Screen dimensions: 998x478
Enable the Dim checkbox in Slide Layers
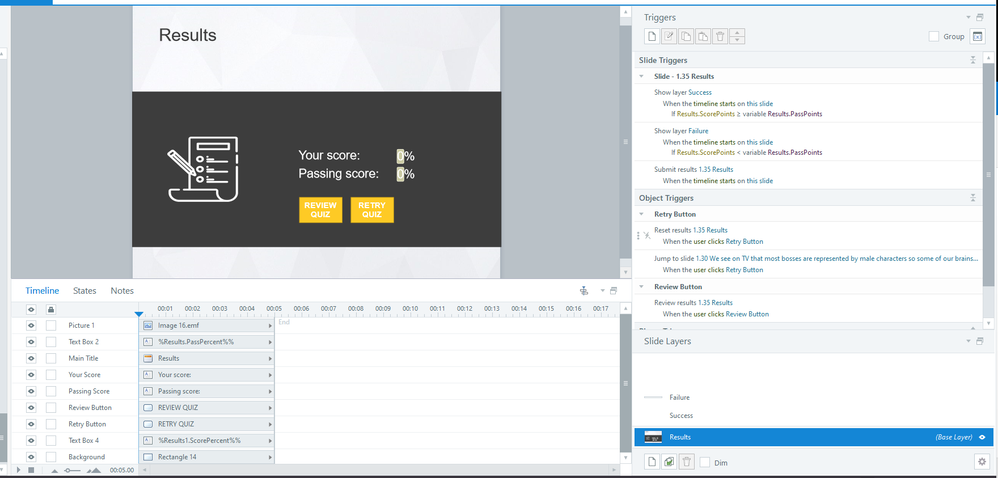[x=705, y=462]
